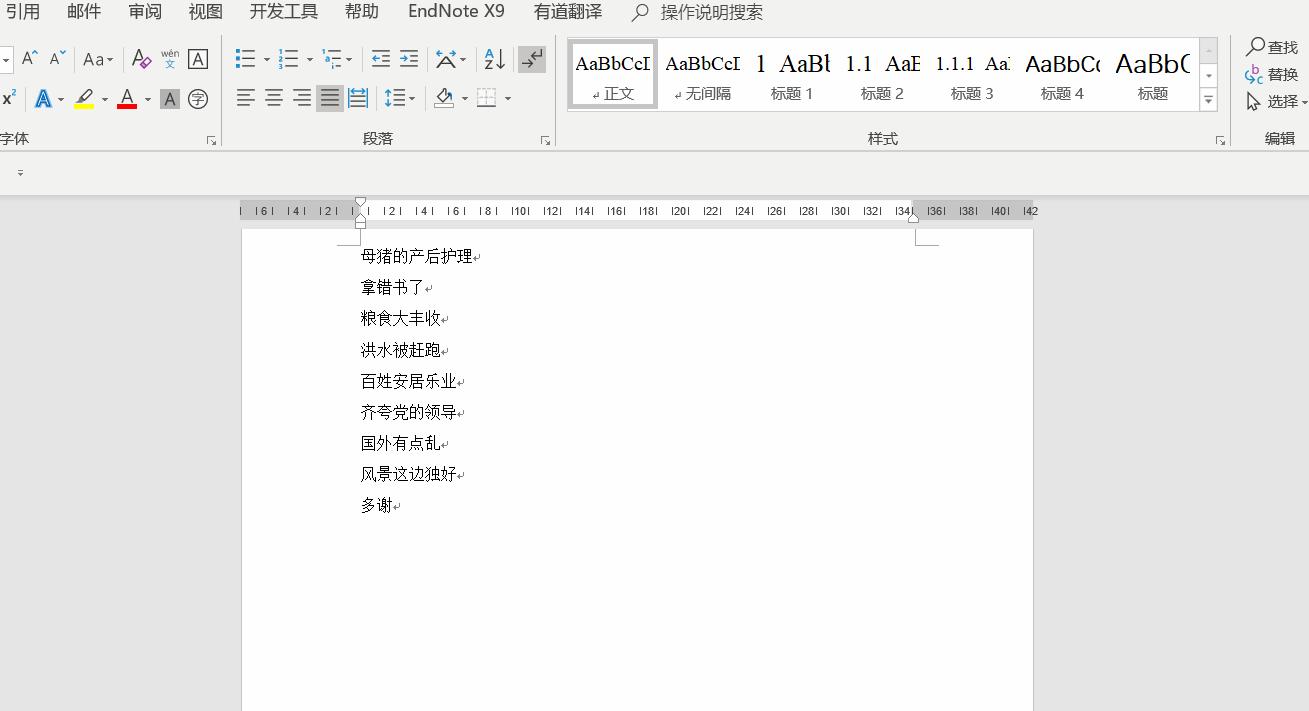Open the line spacing dropdown
The width and height of the screenshot is (1309, 711).
399,97
